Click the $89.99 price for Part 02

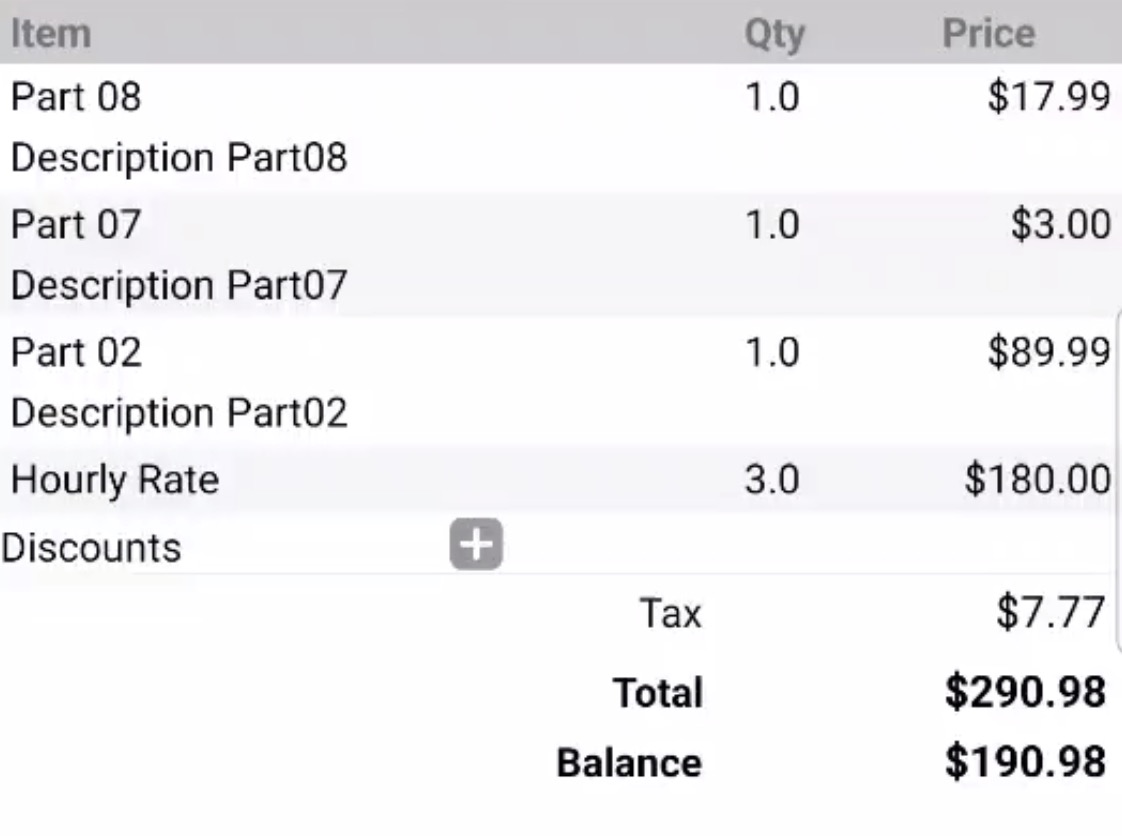point(1047,352)
